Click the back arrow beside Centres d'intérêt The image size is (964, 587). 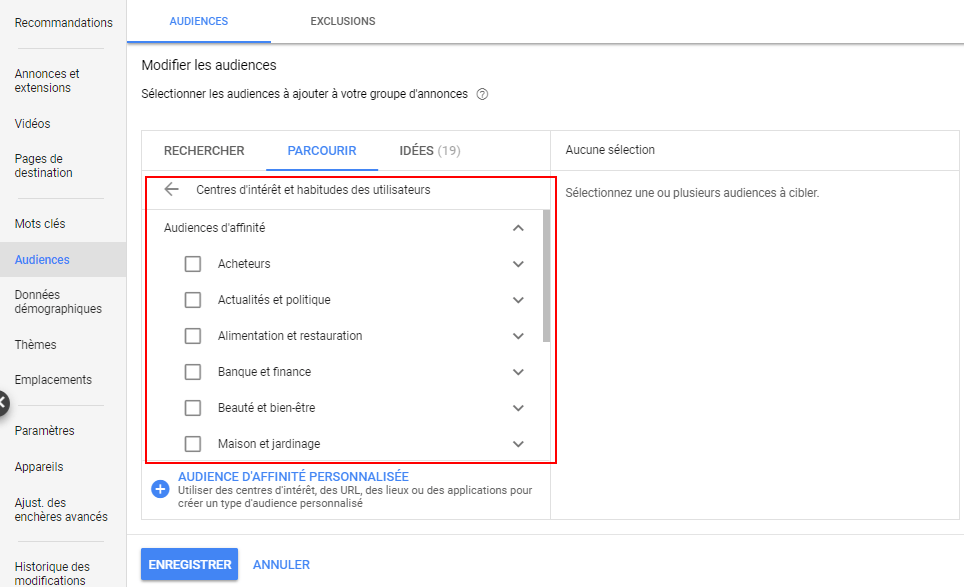click(x=171, y=189)
